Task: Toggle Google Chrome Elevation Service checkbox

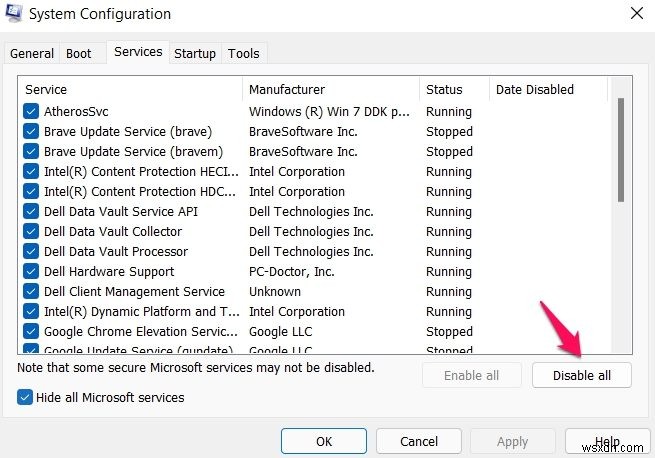Action: click(x=31, y=332)
